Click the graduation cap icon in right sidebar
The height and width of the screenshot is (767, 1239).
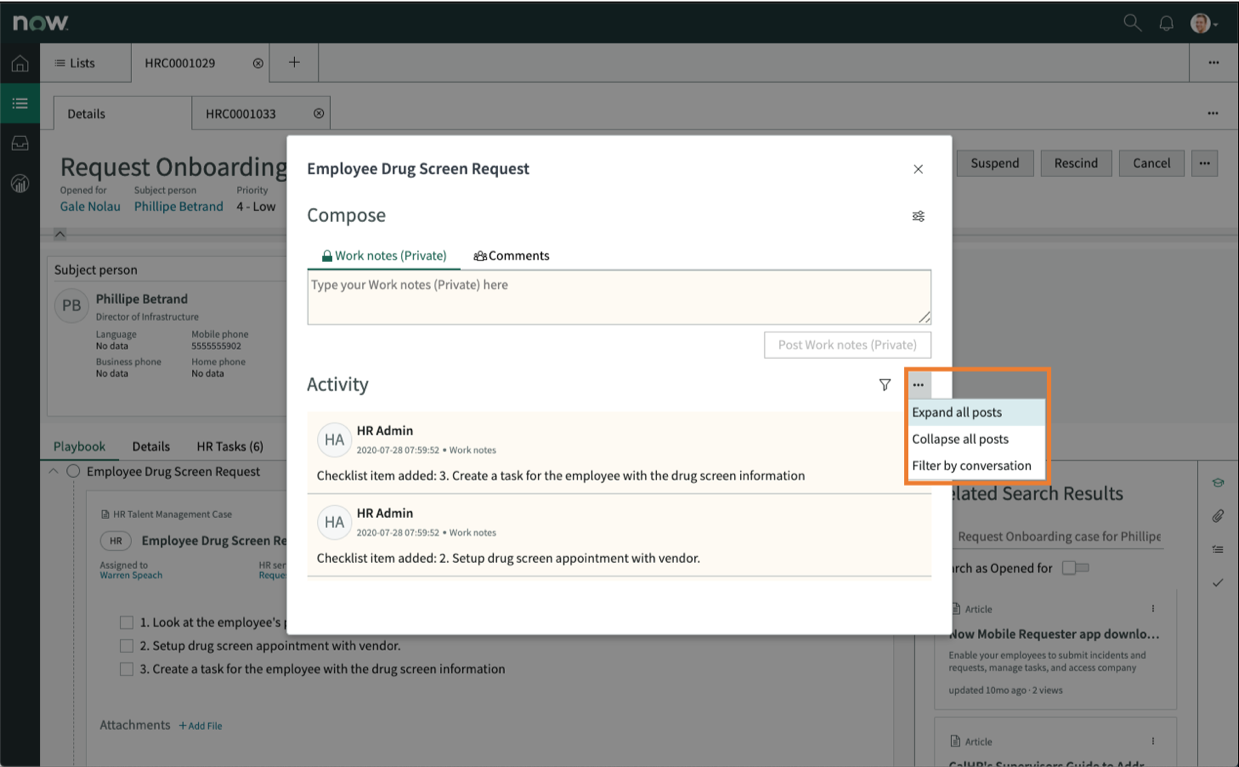pyautogui.click(x=1217, y=483)
